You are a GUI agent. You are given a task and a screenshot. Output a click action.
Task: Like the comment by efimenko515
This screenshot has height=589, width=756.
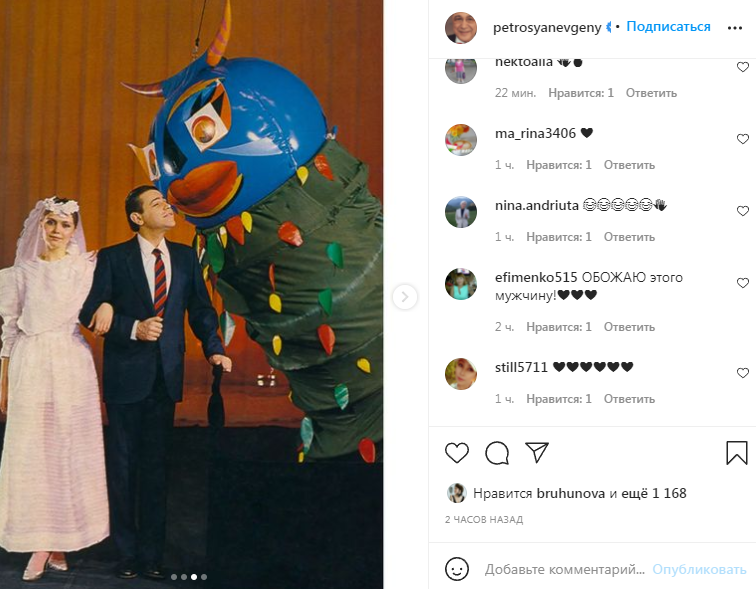pyautogui.click(x=743, y=284)
